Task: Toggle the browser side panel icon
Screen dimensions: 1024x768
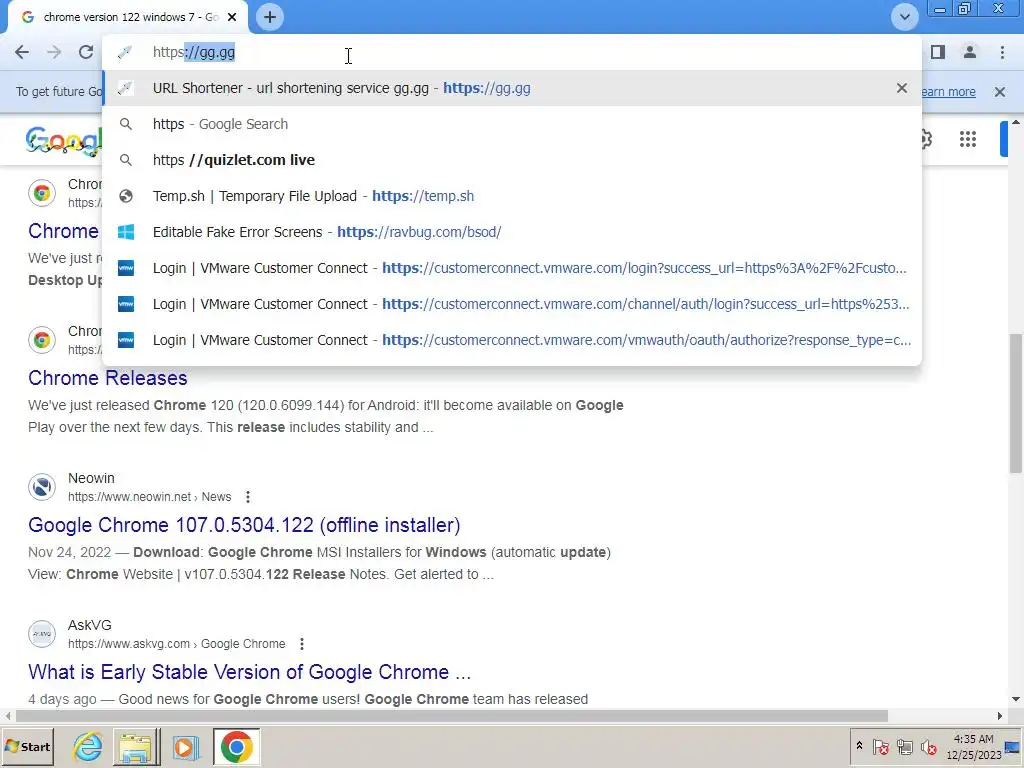Action: [938, 52]
